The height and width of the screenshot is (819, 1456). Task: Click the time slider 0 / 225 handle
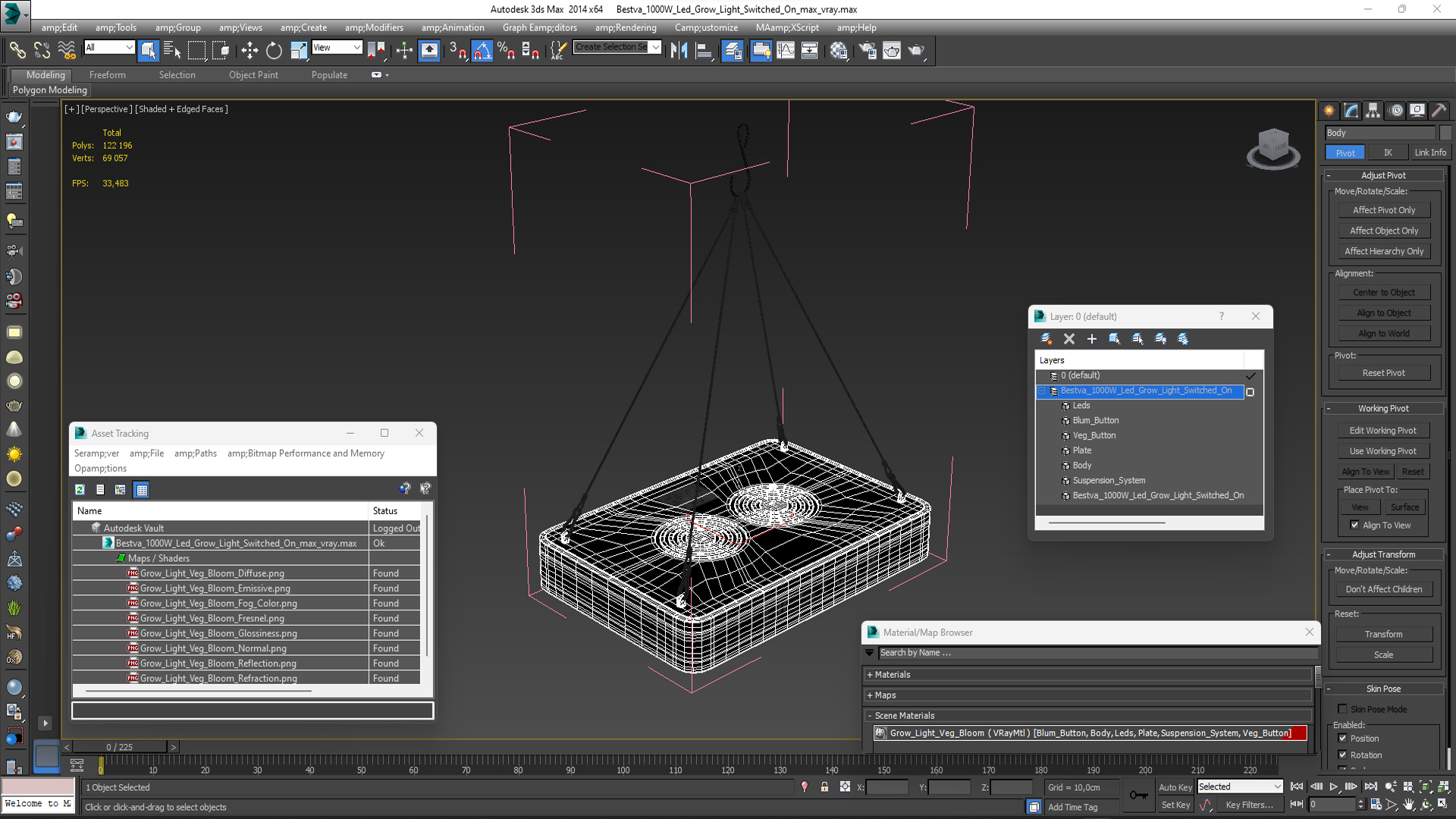click(x=119, y=747)
